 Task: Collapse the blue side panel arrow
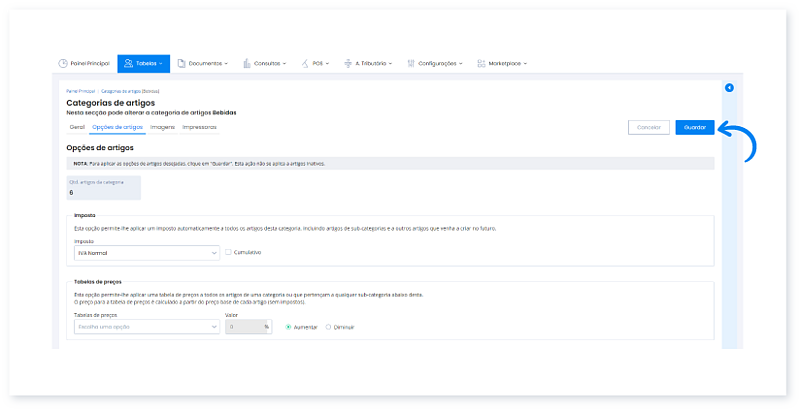click(x=729, y=88)
